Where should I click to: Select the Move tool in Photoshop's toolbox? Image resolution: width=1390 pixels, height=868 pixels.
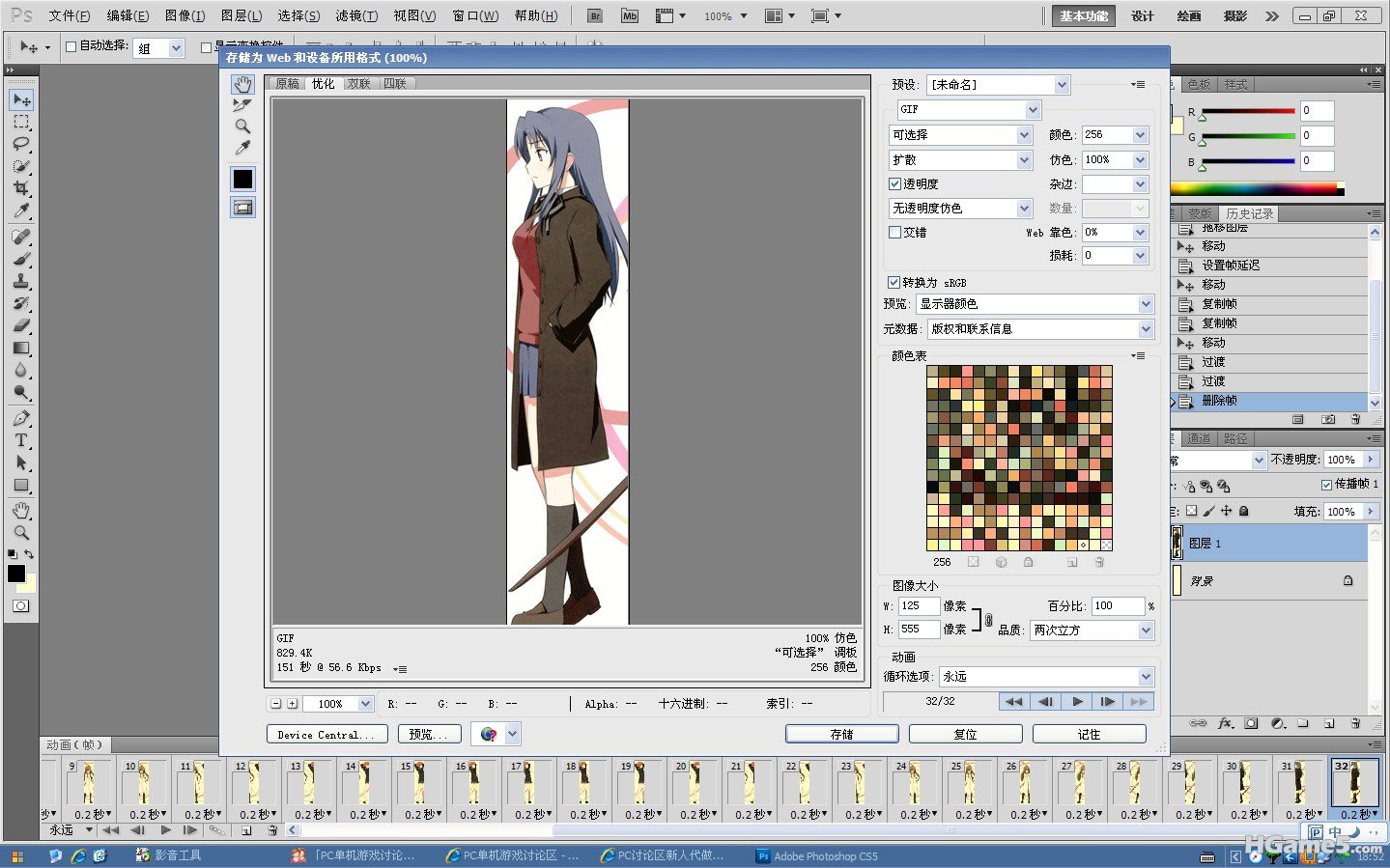[x=21, y=100]
